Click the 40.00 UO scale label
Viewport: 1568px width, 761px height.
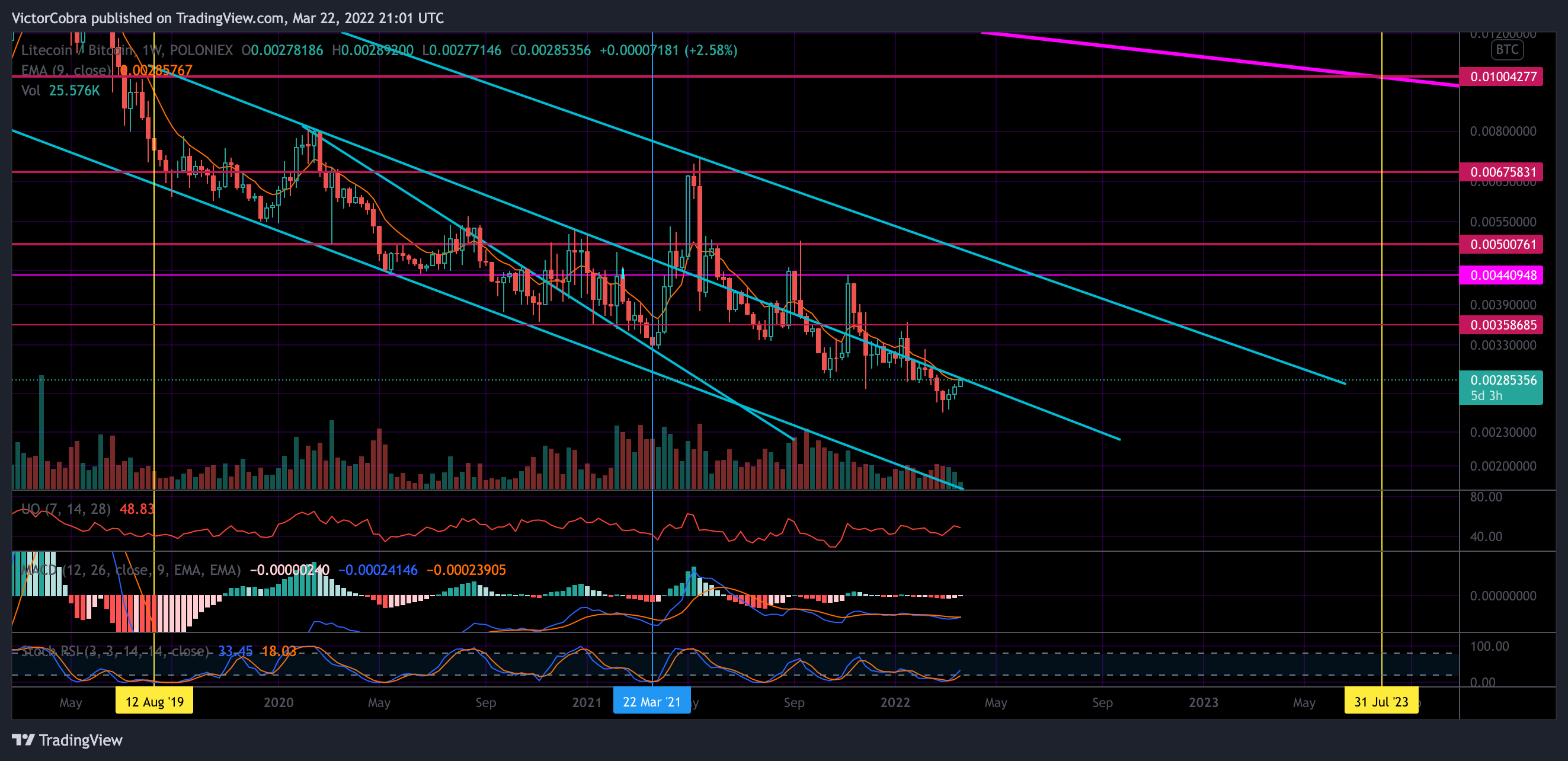tap(1486, 537)
